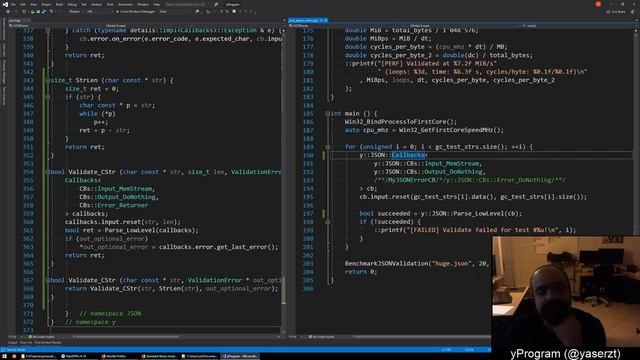The image size is (640, 360).
Task: Click "return 0;" on line 204
Action: coord(361,272)
